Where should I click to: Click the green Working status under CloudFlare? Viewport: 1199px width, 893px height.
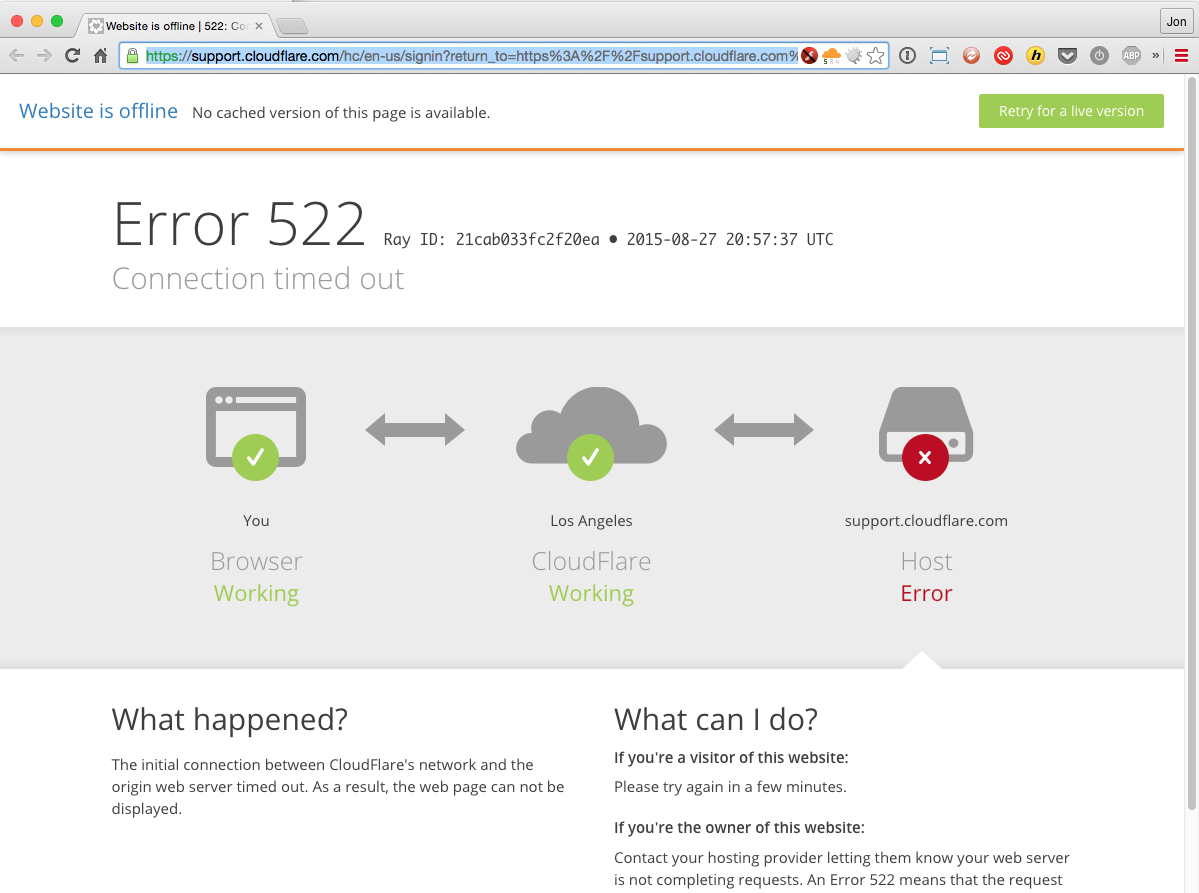tap(591, 593)
